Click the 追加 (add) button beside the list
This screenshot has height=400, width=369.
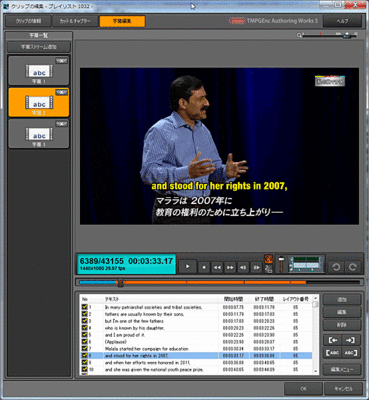[x=342, y=299]
